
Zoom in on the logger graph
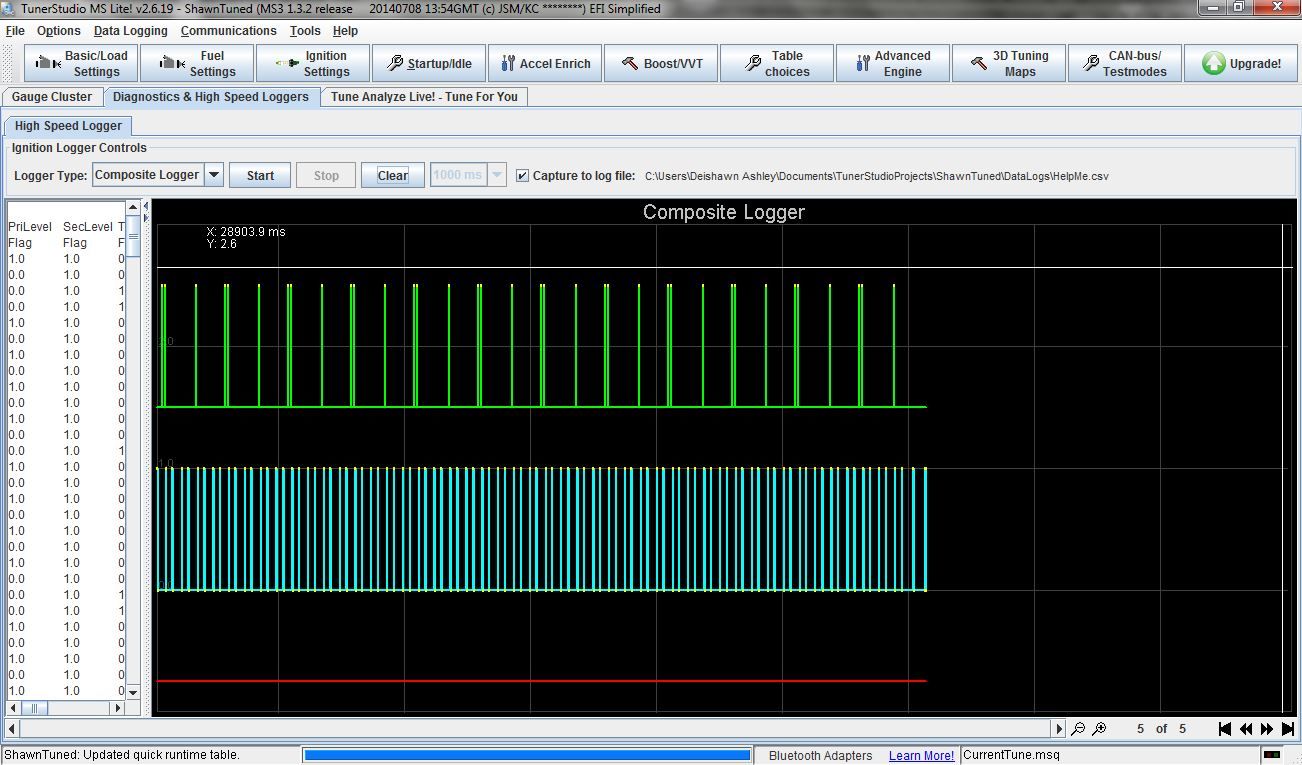click(x=1099, y=729)
